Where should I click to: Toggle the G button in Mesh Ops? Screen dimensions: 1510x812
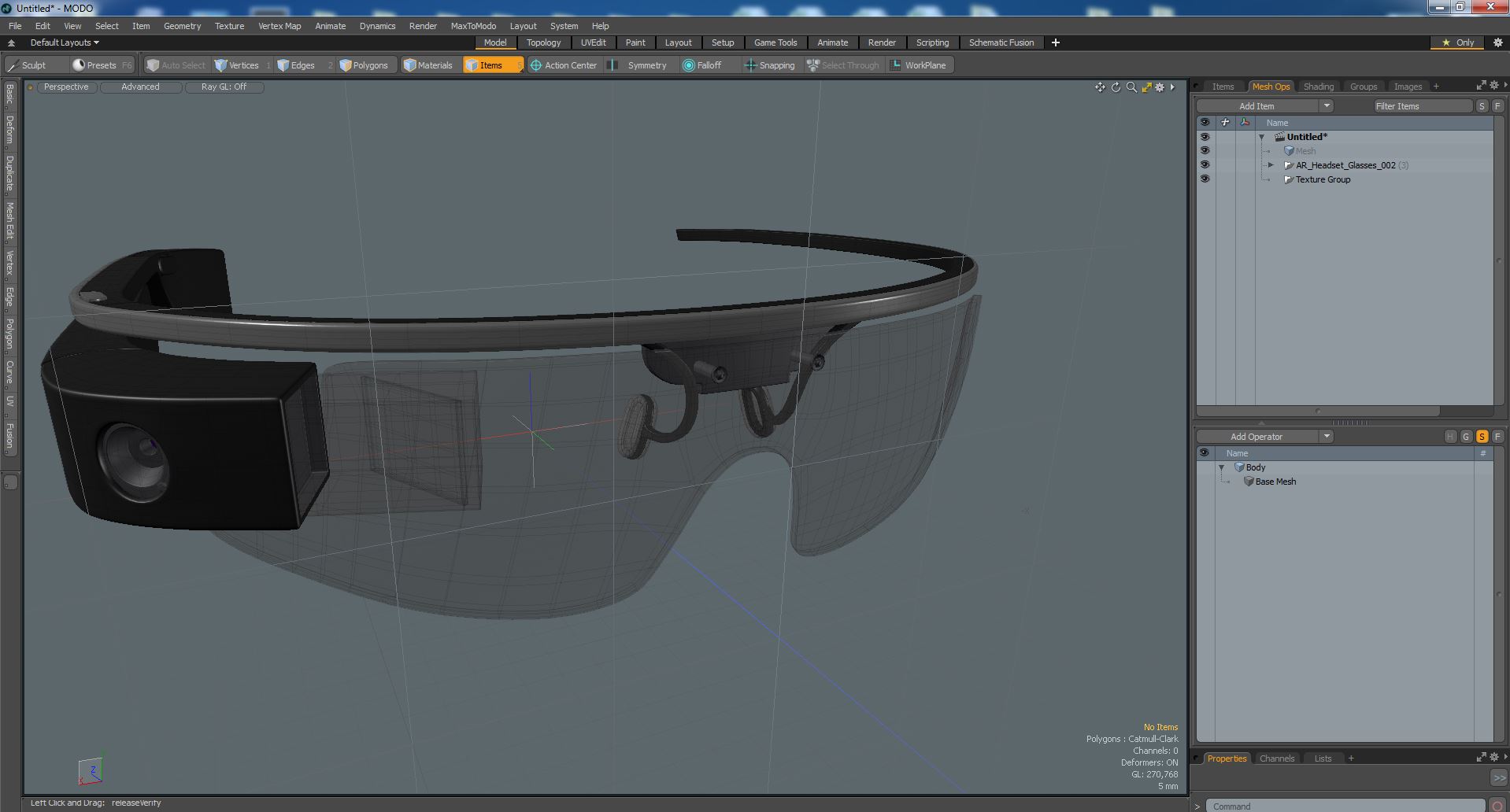click(1466, 437)
